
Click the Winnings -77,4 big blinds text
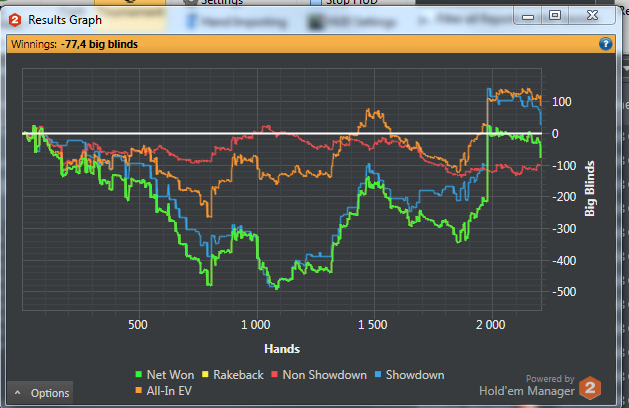[x=74, y=44]
